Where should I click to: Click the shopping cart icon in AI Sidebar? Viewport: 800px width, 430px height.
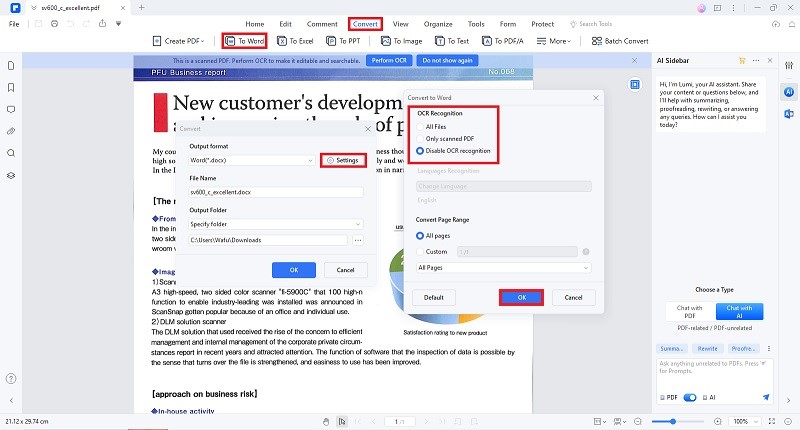(x=742, y=60)
